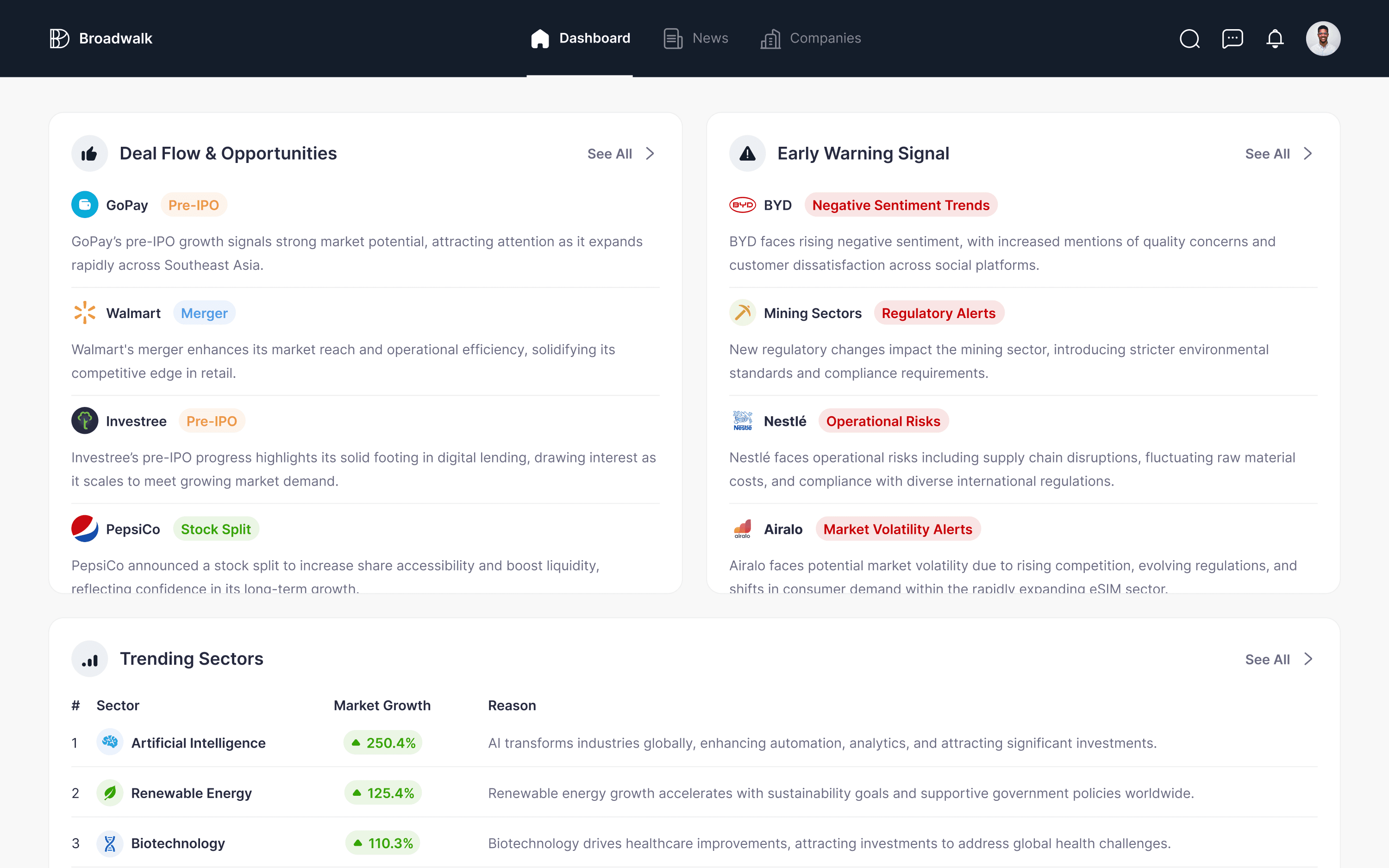The width and height of the screenshot is (1389, 868).
Task: Select the Artificial Intelligence sector name
Action: tap(198, 743)
